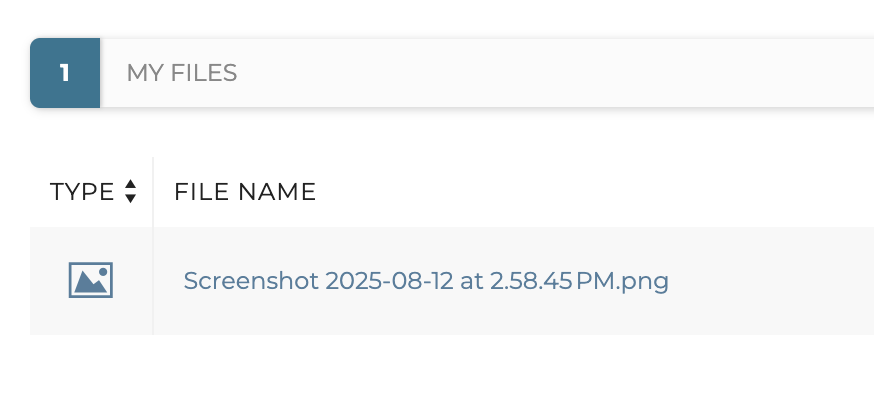874x418 pixels.
Task: Click the image file type icon
Action: pyautogui.click(x=90, y=280)
